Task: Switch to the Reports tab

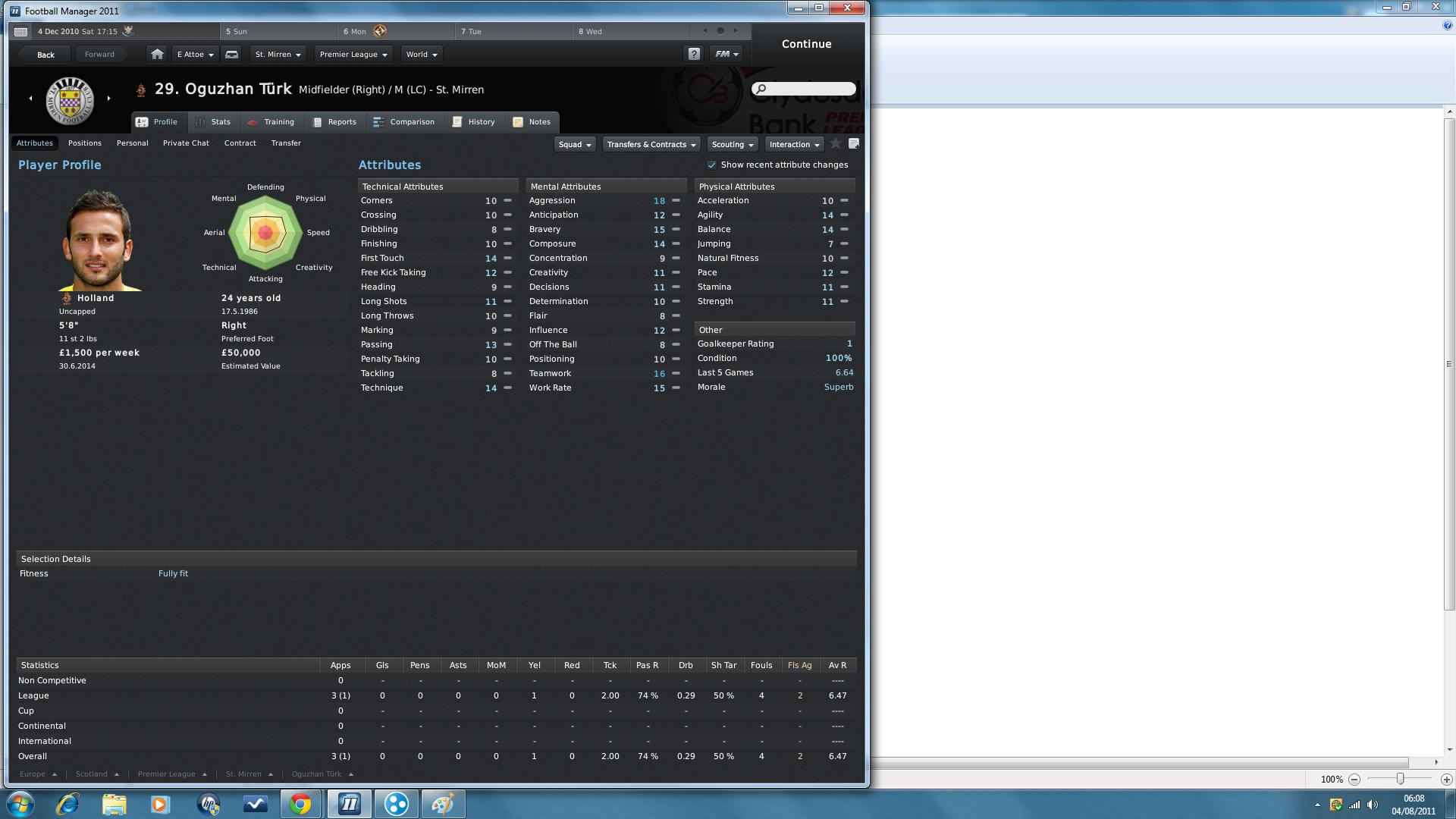Action: point(334,121)
